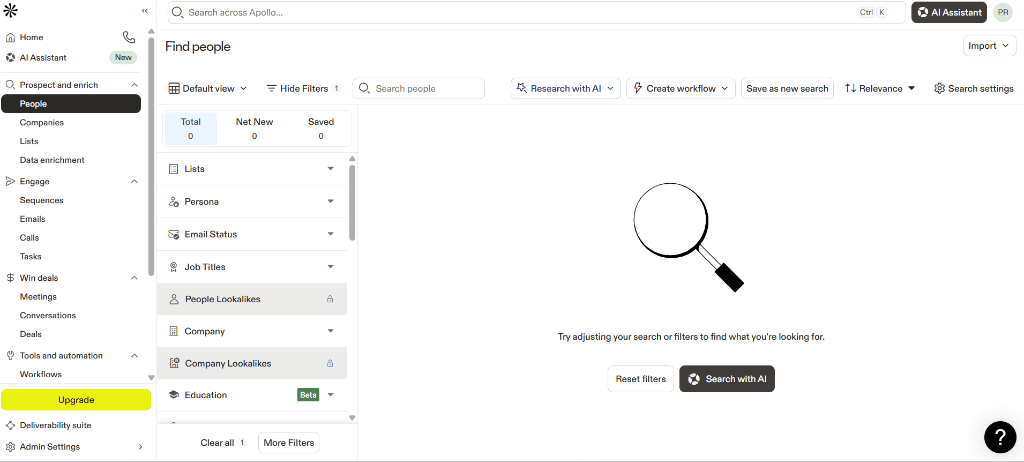Collapse Tools and automation chevron
This screenshot has height=462, width=1024.
click(x=135, y=355)
